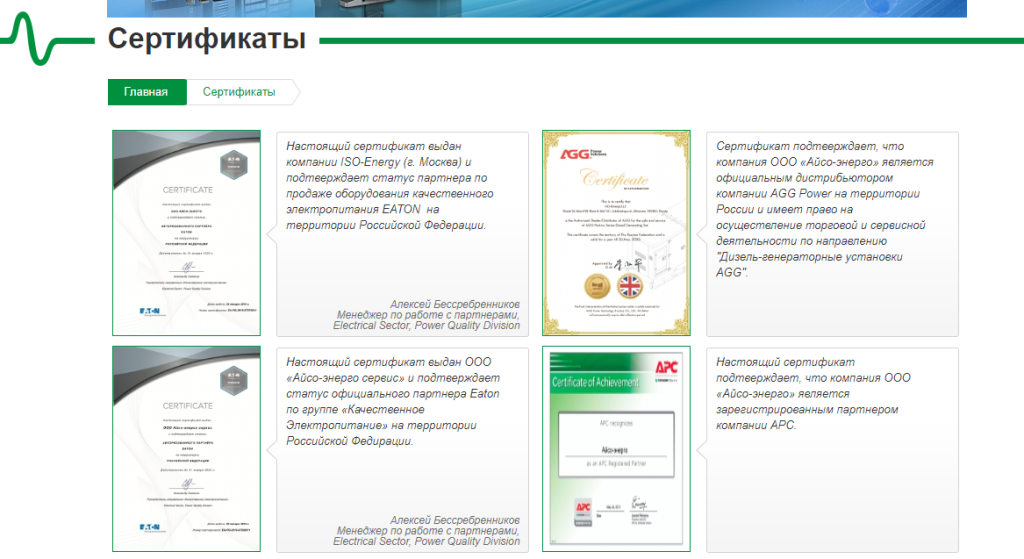The height and width of the screenshot is (559, 1024).
Task: Open the Айсо-энерго сервис Eaton certificate thumbnail
Action: 186,449
